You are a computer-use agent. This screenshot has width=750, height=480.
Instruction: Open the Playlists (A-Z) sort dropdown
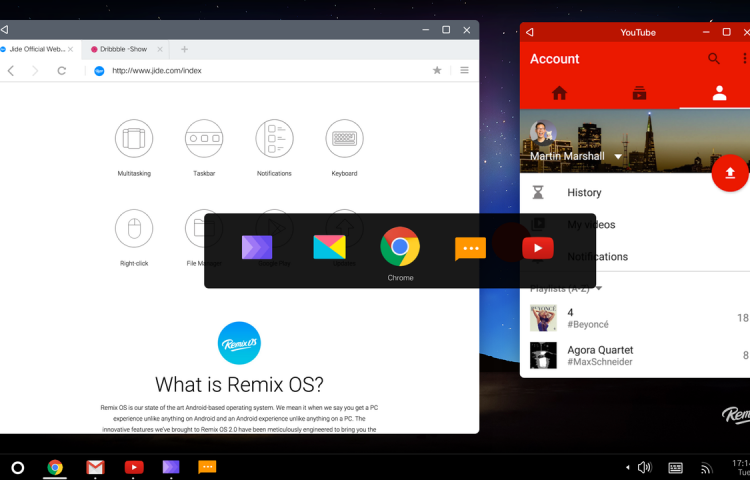point(599,288)
